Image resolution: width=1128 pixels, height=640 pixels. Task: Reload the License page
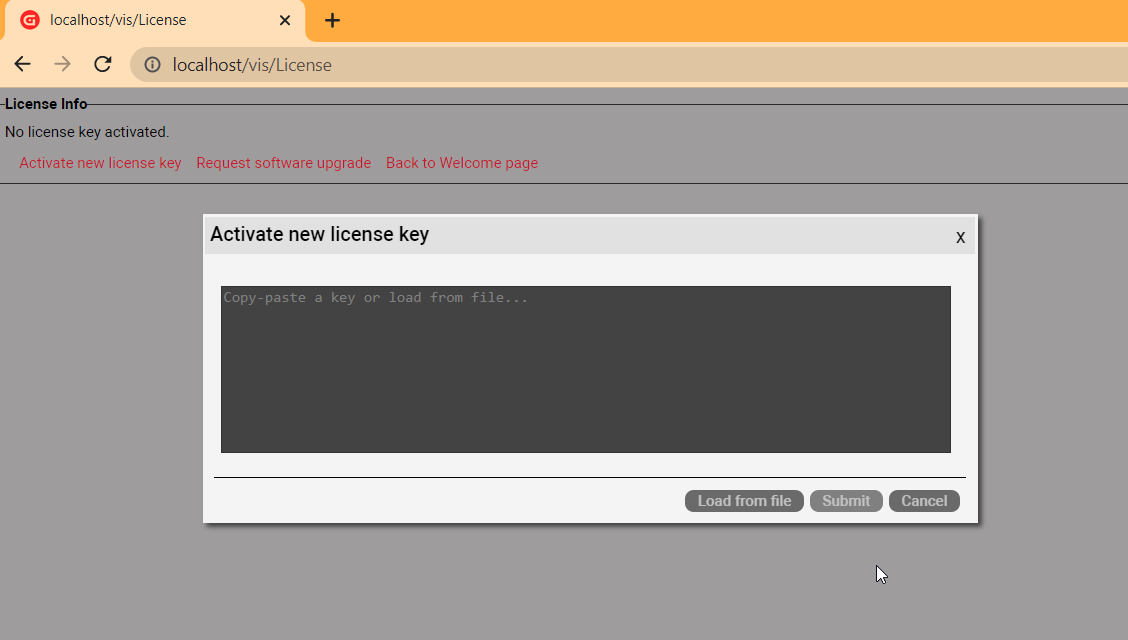(102, 64)
